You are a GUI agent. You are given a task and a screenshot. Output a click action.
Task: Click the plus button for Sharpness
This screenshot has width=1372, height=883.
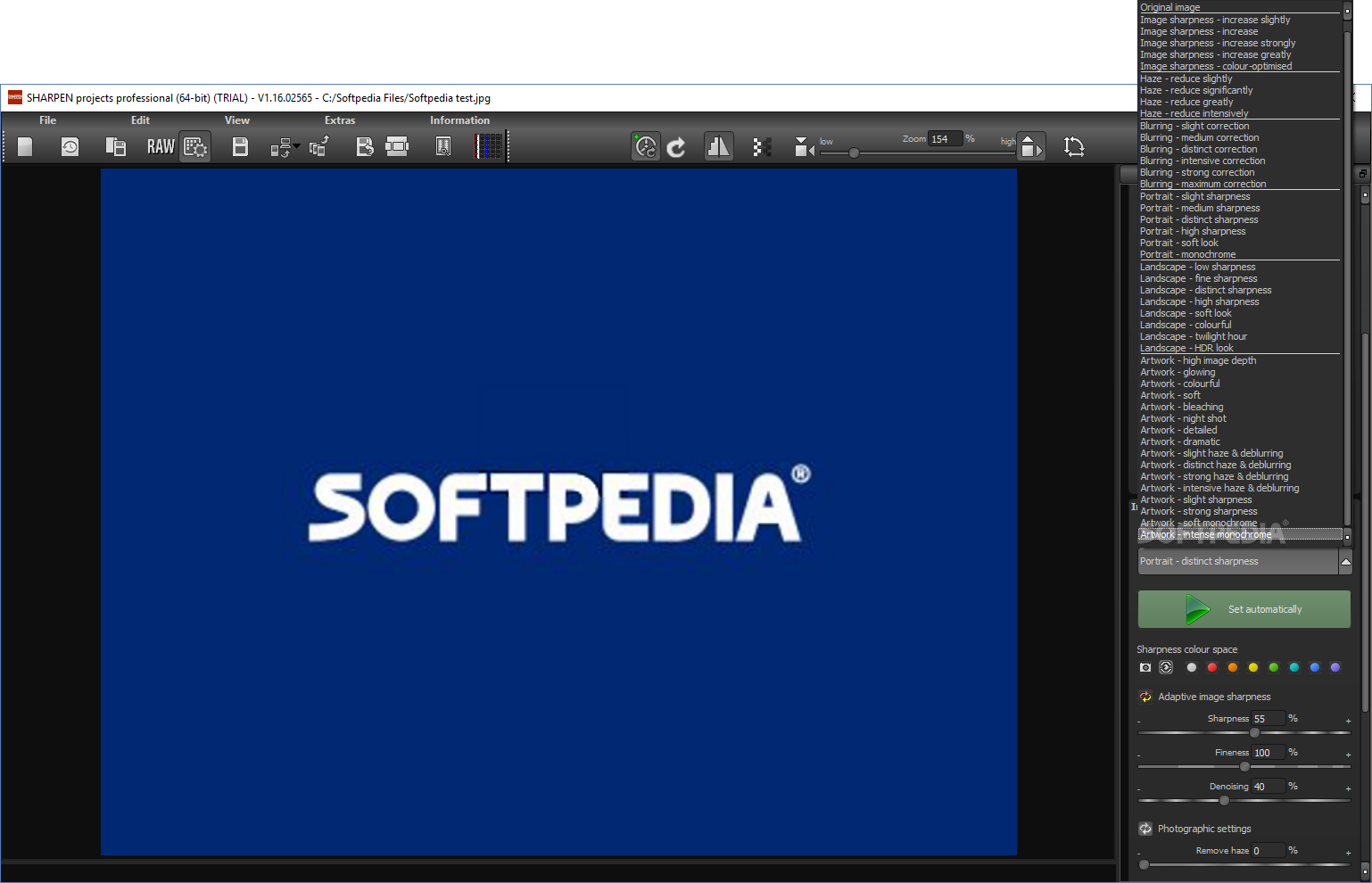click(1348, 721)
